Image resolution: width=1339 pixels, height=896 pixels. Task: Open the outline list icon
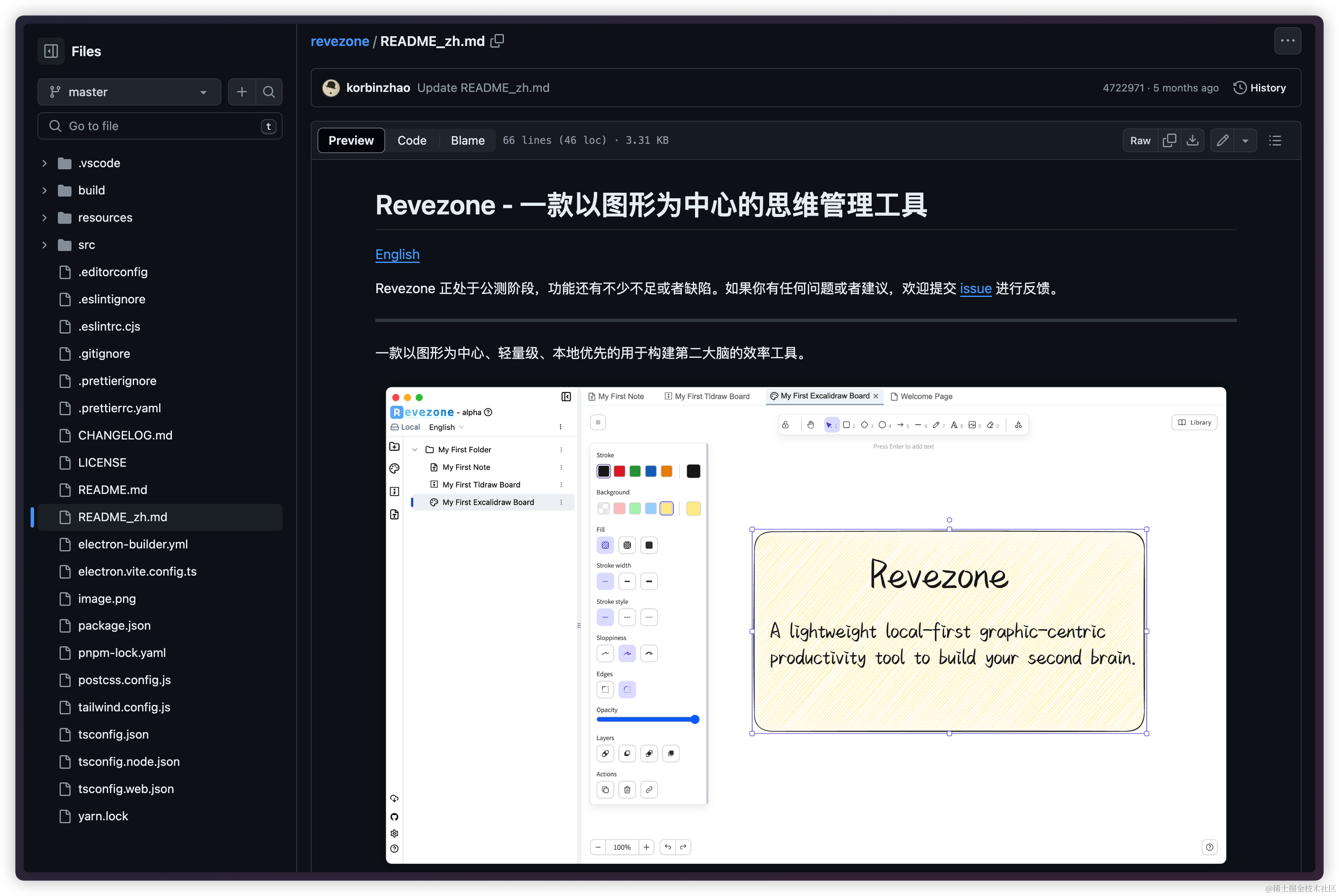click(x=1275, y=141)
